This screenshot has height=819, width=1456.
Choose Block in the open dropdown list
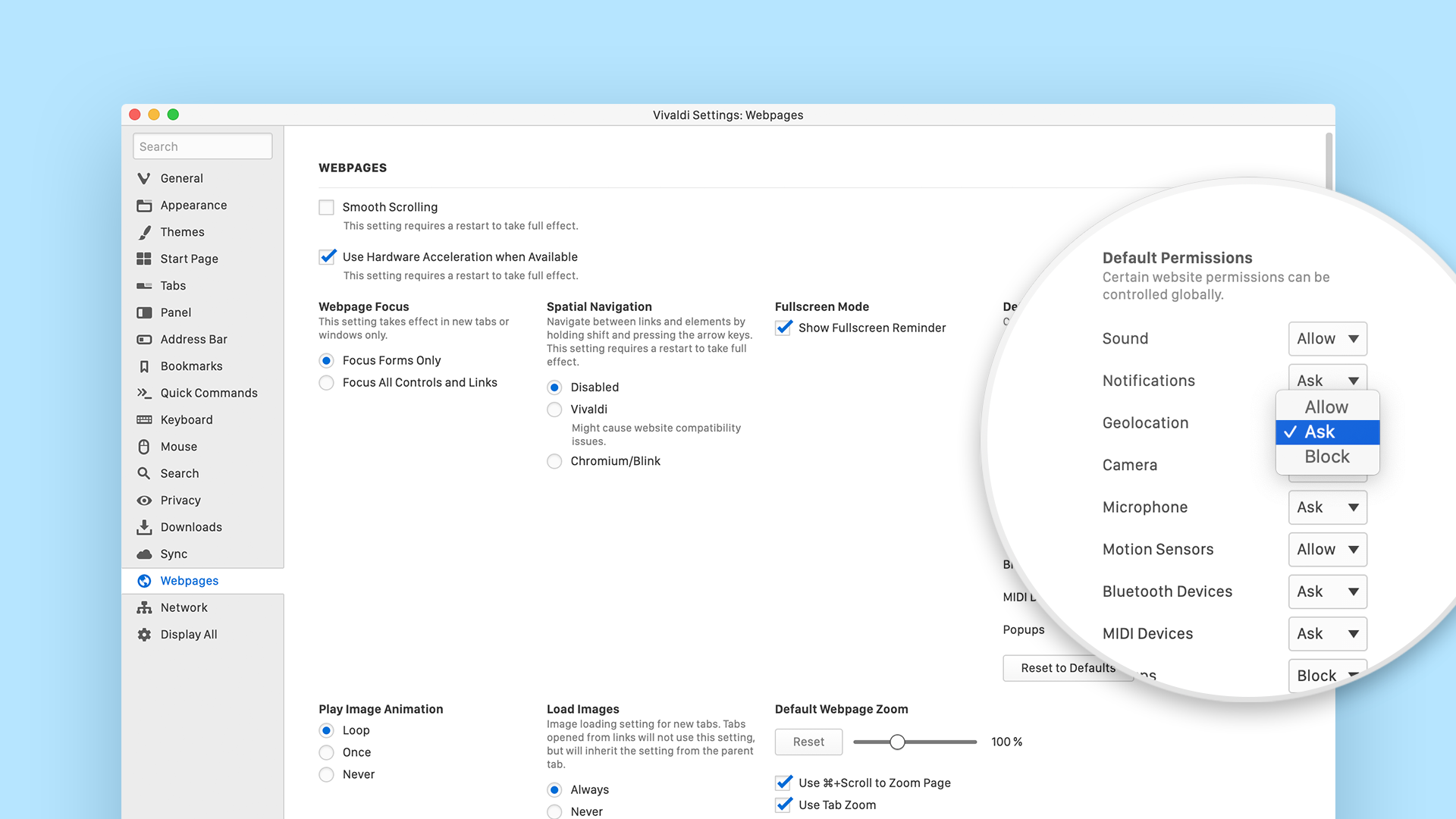click(1327, 457)
